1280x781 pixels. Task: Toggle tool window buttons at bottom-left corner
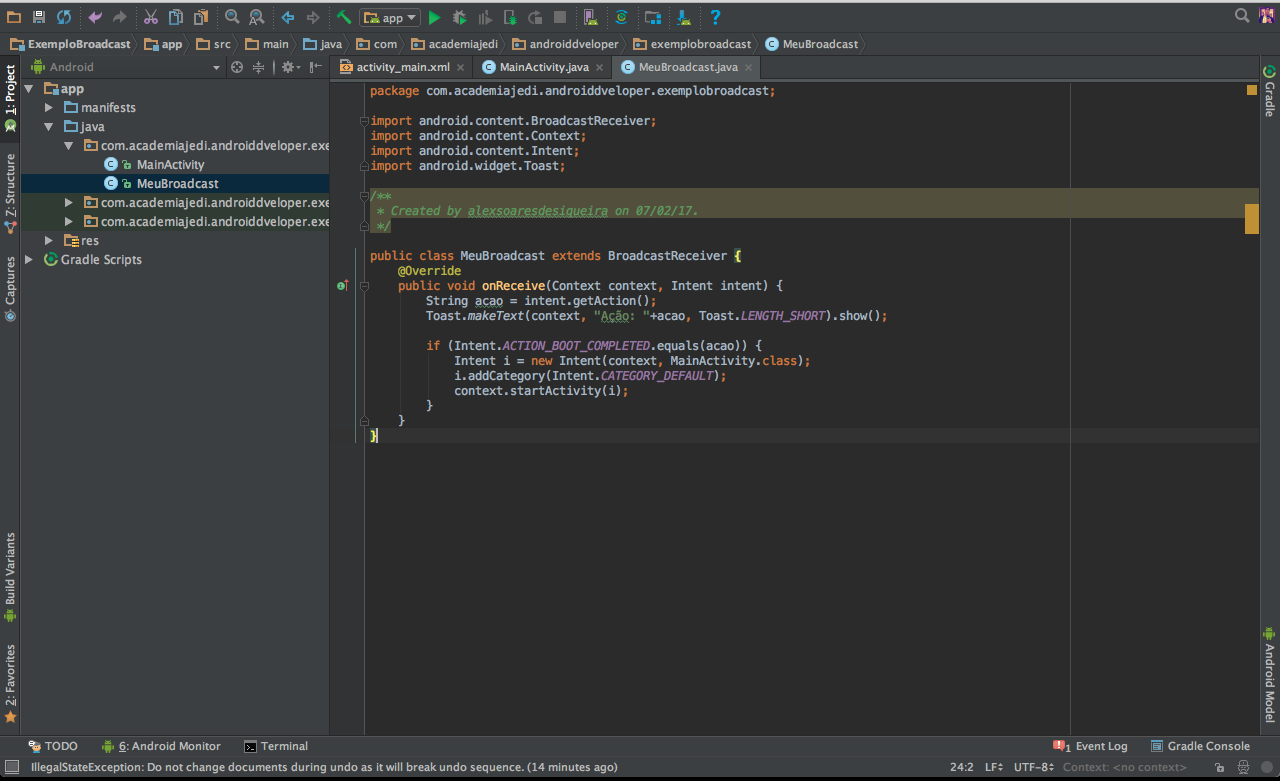coord(11,767)
